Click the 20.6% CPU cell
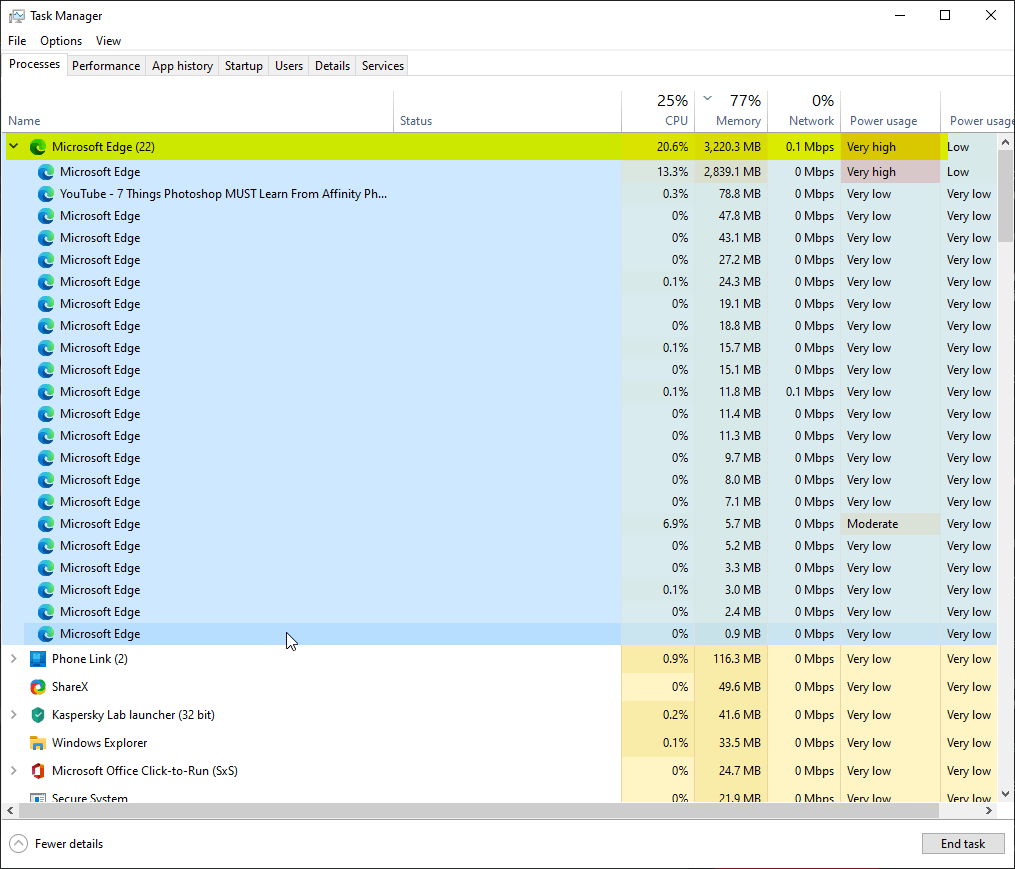The height and width of the screenshot is (869, 1015). tap(658, 147)
